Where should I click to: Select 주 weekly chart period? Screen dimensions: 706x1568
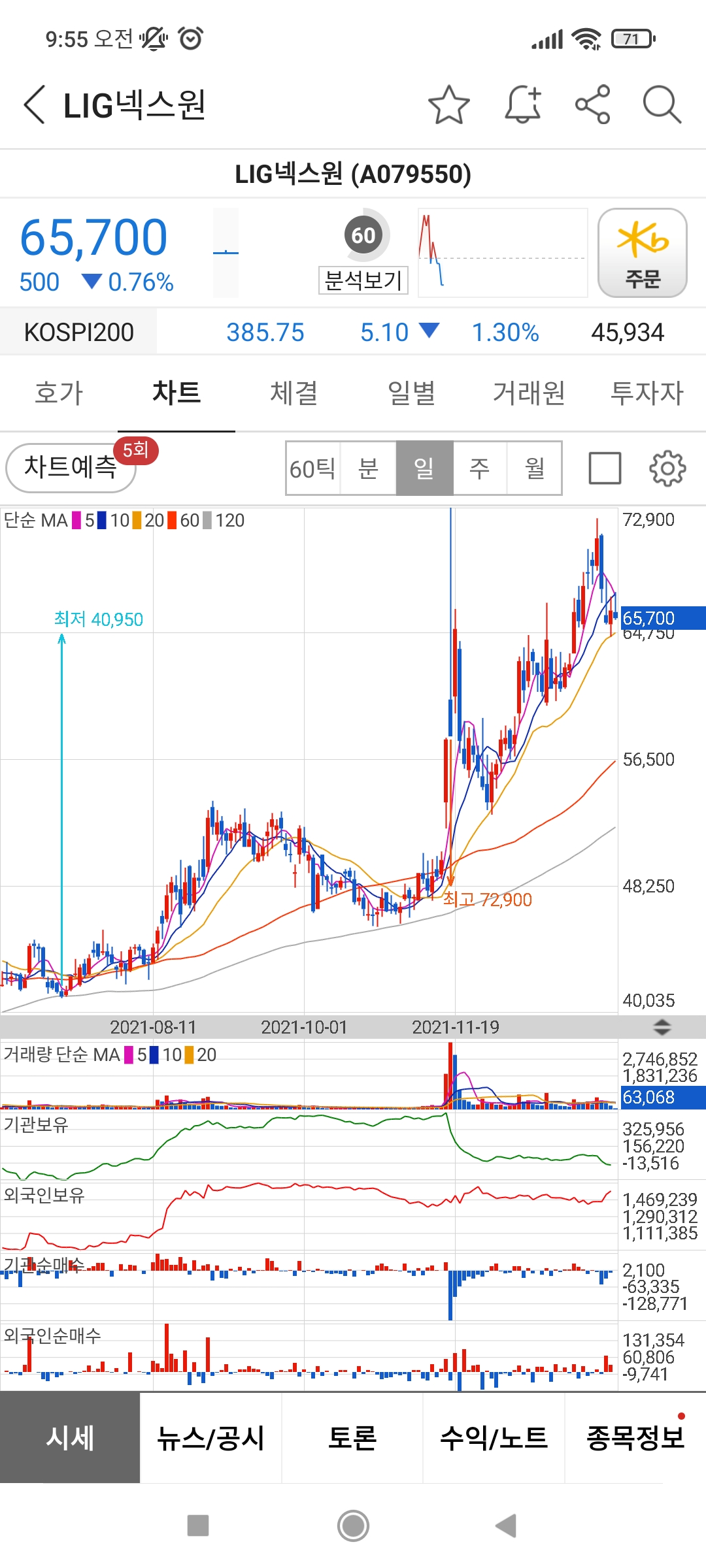pyautogui.click(x=479, y=468)
